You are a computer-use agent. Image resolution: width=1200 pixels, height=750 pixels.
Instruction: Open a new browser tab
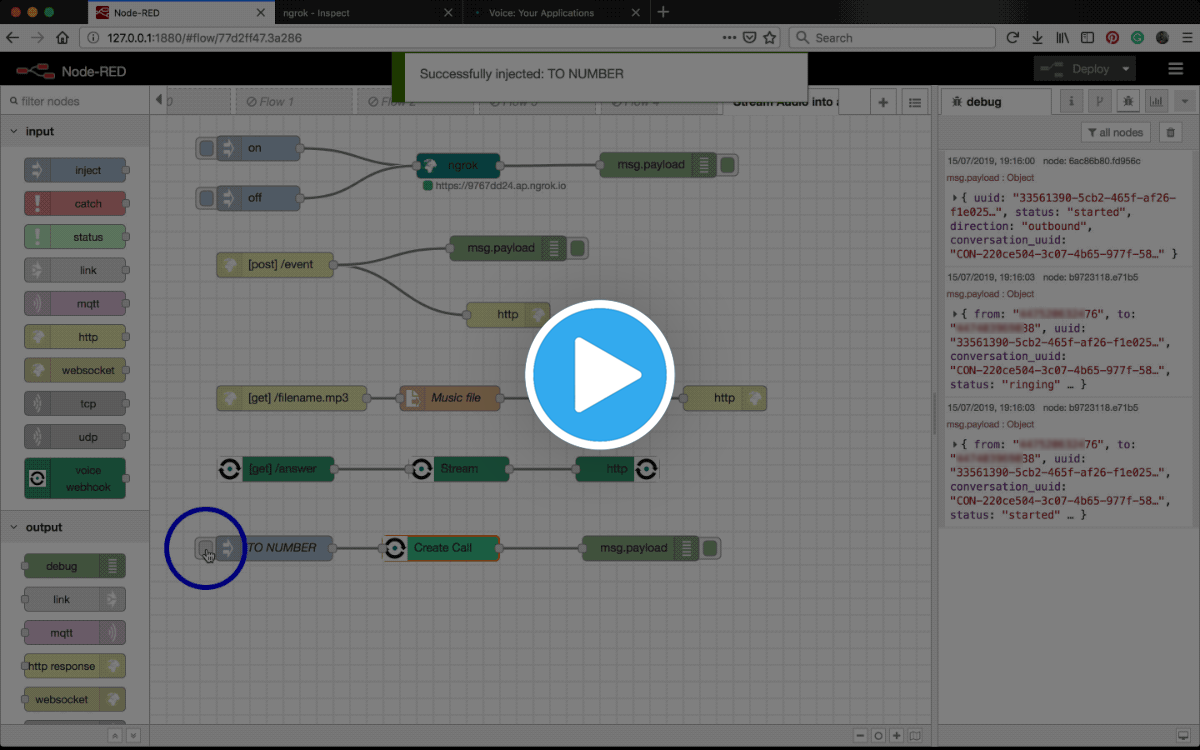click(664, 13)
